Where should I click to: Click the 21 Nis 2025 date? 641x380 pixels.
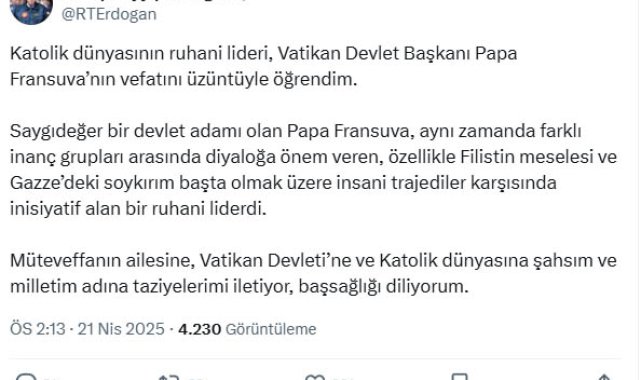[x=121, y=329]
